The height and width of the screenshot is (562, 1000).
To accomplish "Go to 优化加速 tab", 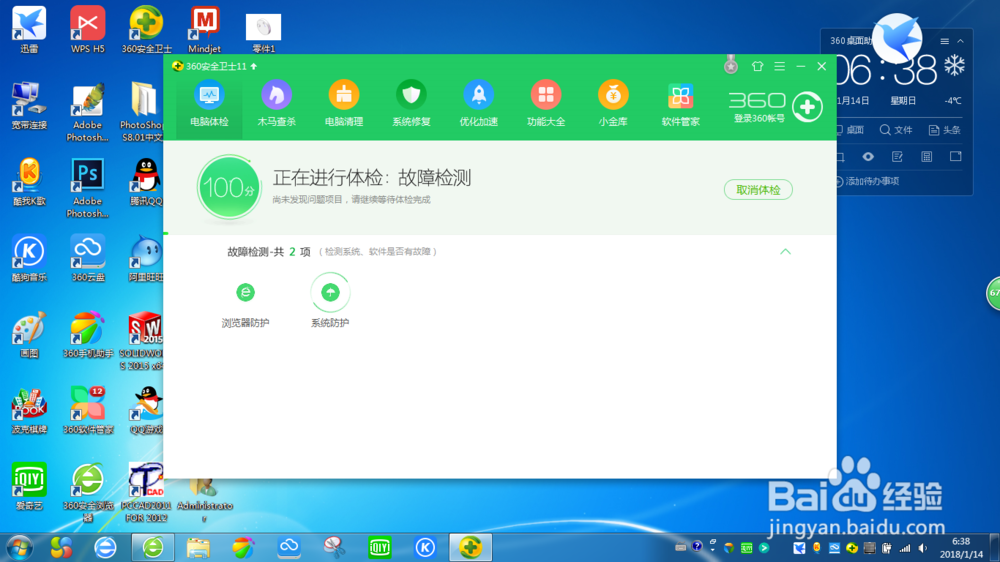I will click(x=478, y=105).
